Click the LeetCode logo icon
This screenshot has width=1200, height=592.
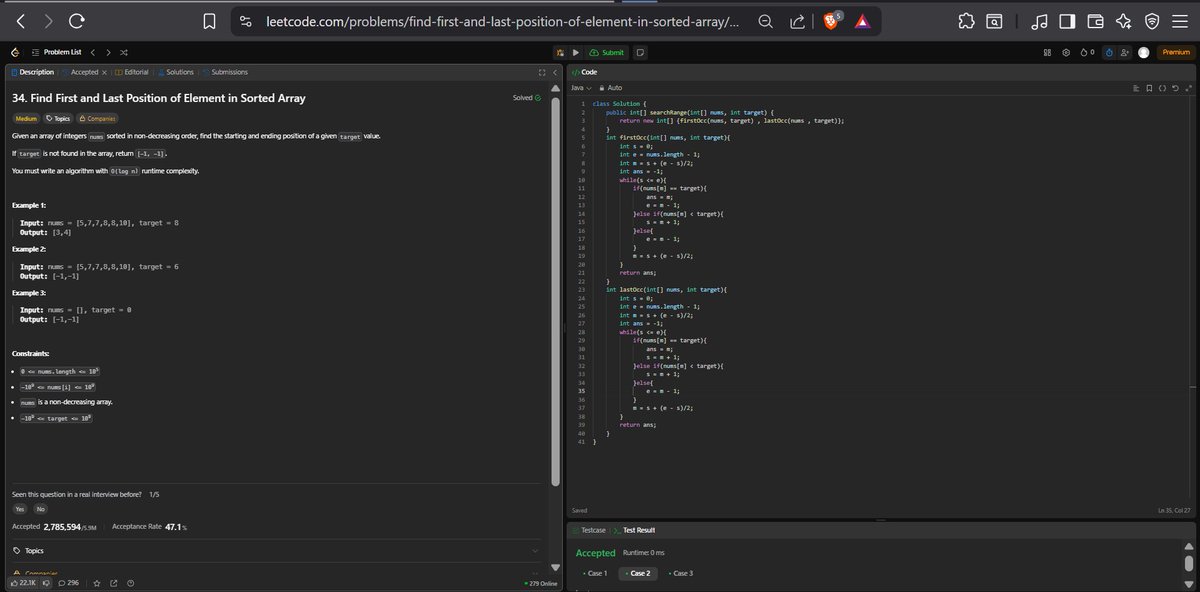[14, 52]
